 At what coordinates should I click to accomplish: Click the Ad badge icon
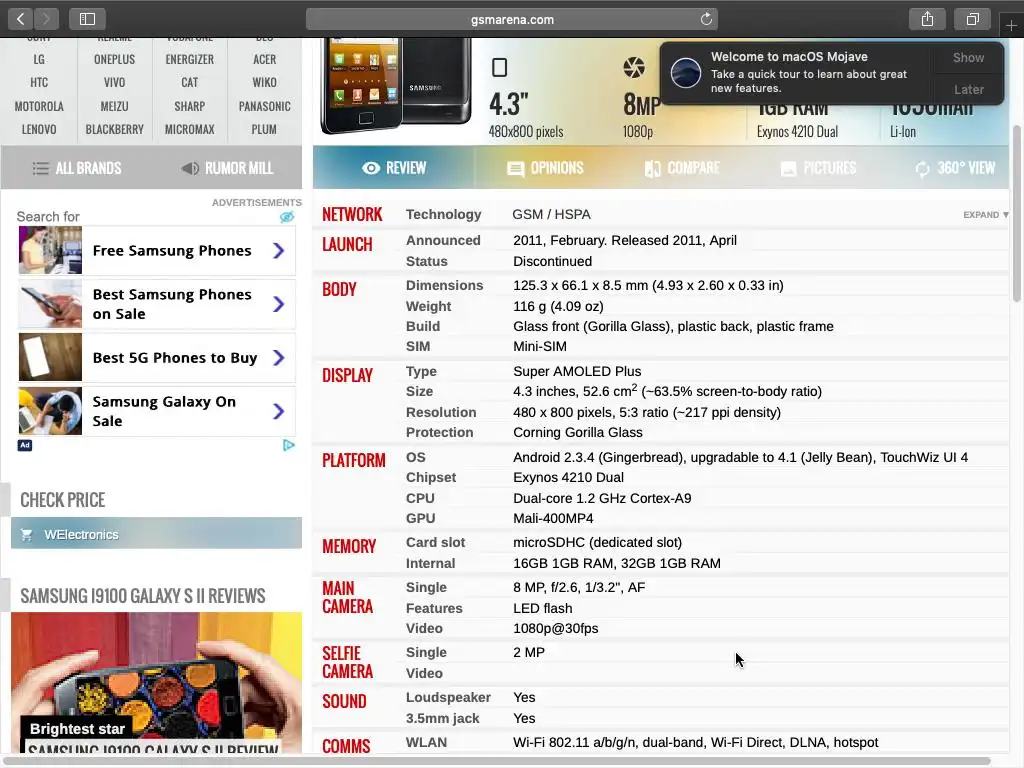click(x=25, y=445)
